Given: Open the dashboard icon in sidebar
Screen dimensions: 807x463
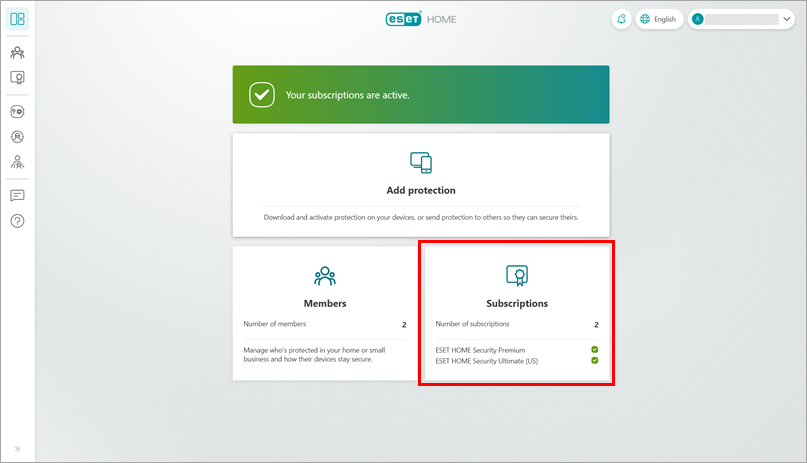Looking at the screenshot, I should click(x=17, y=19).
